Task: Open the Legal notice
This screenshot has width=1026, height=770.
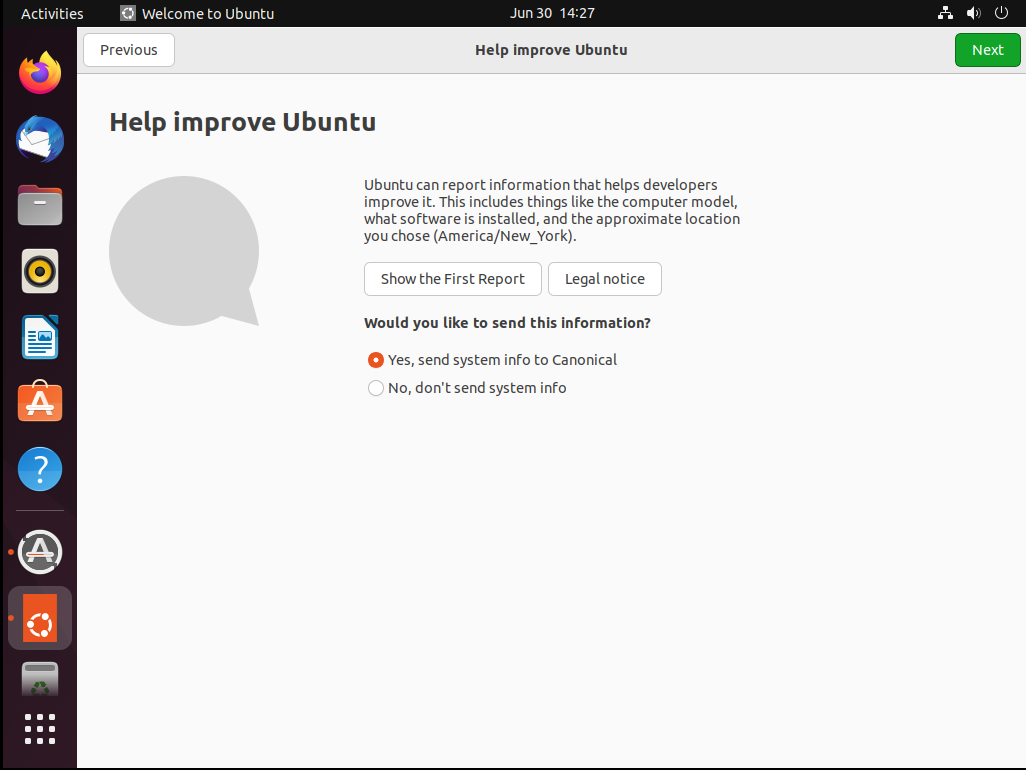Action: 605,279
